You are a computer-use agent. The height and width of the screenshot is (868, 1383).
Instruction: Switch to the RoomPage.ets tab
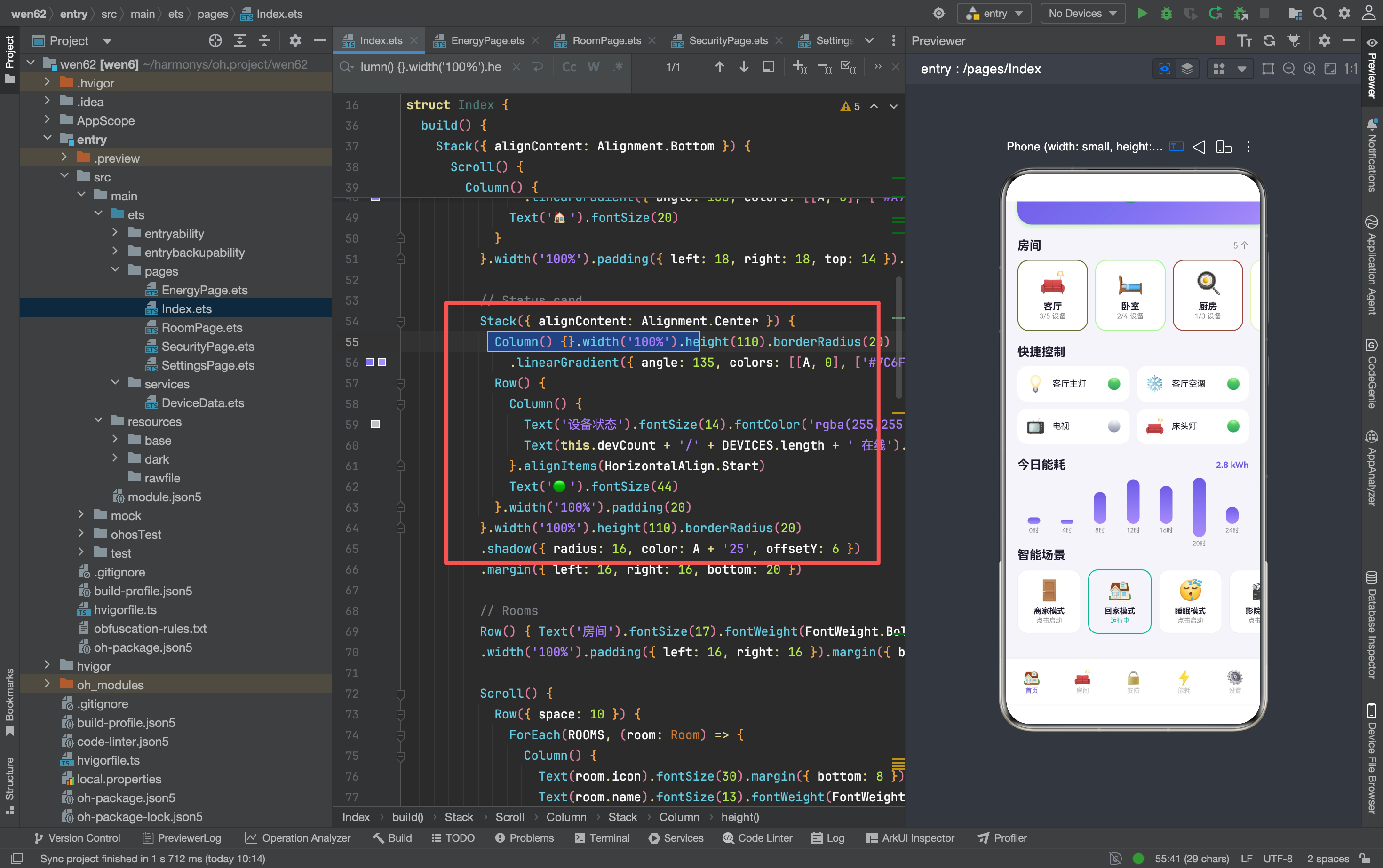pos(605,40)
